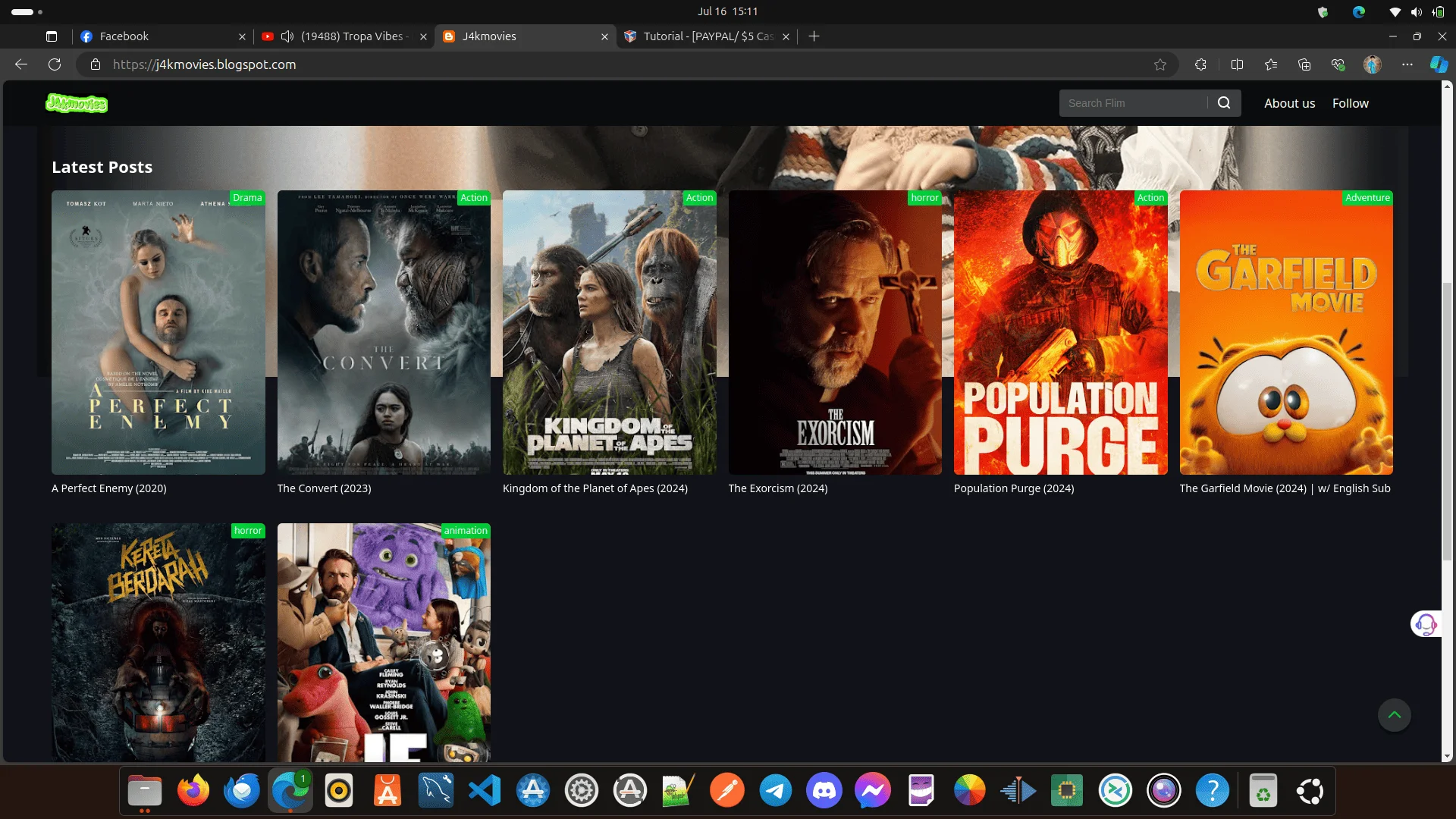Close the Facebook tab
The width and height of the screenshot is (1456, 819).
pos(242,36)
